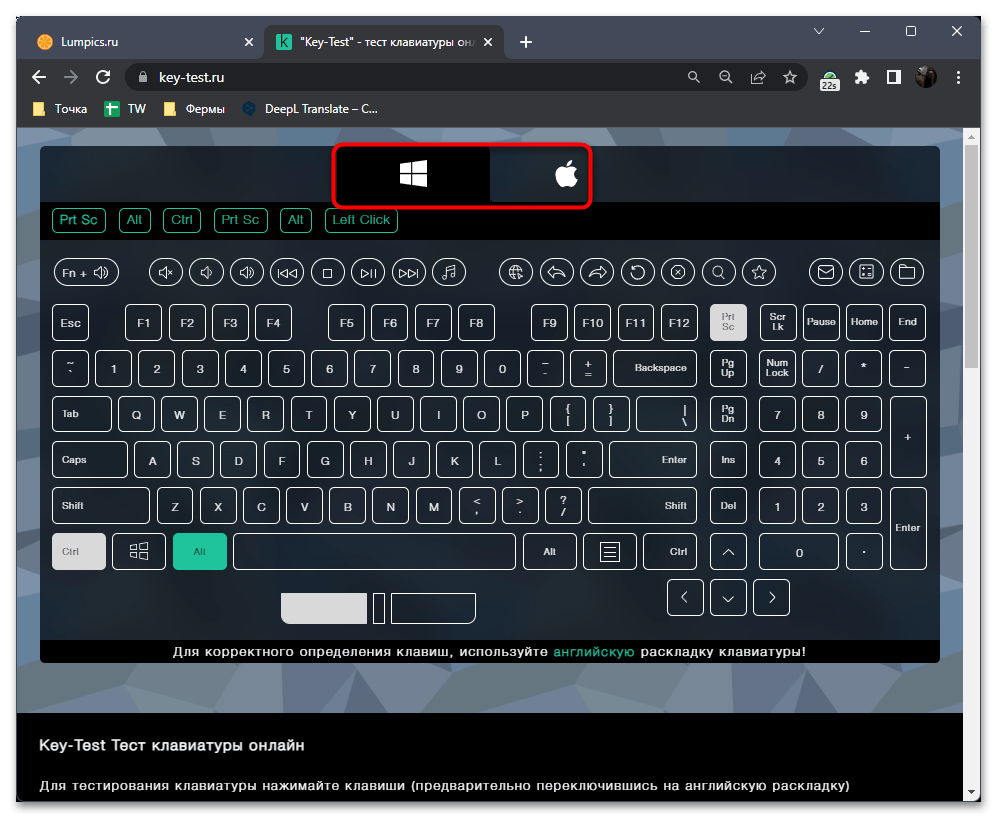
Task: Click the Left Click history tag
Action: click(x=361, y=220)
